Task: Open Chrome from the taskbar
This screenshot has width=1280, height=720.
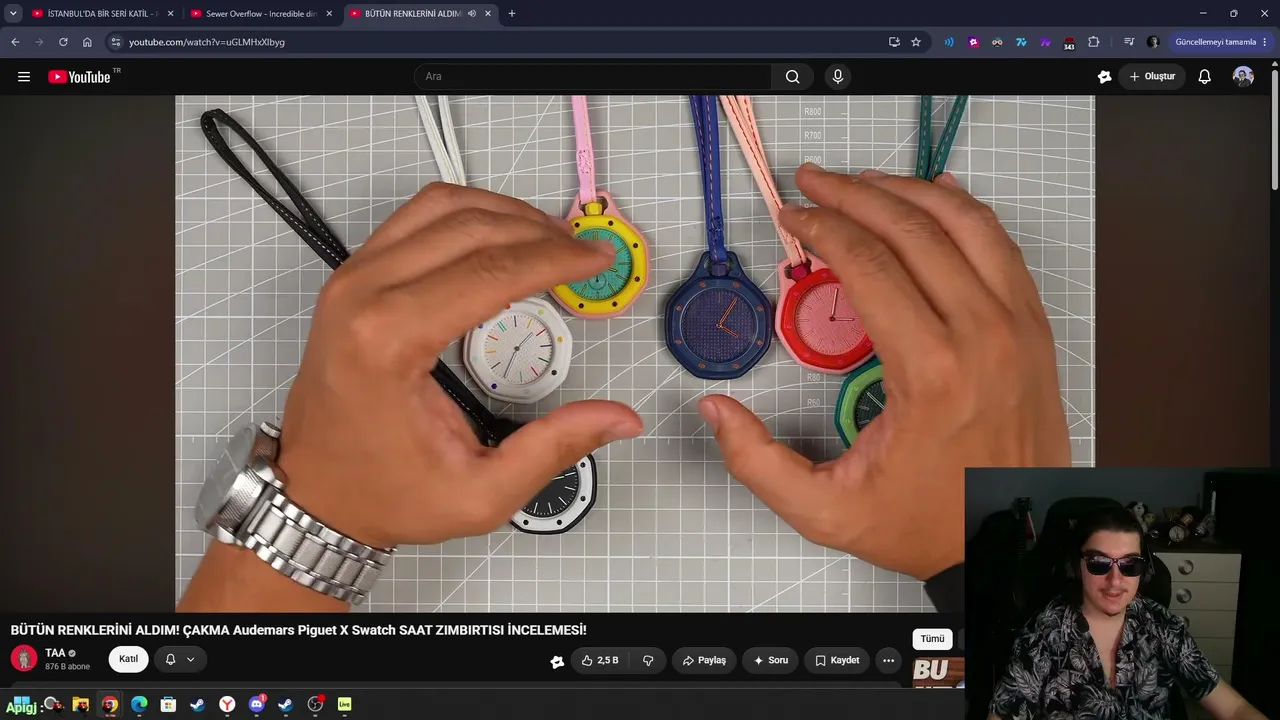Action: click(110, 705)
